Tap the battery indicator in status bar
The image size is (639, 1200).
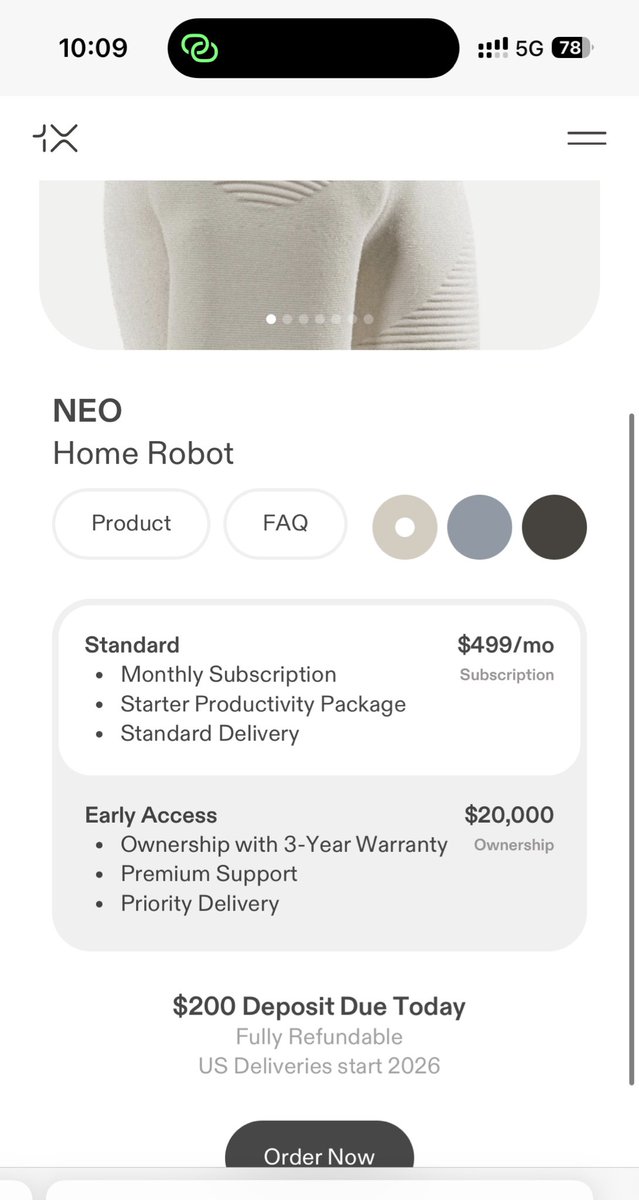coord(572,48)
